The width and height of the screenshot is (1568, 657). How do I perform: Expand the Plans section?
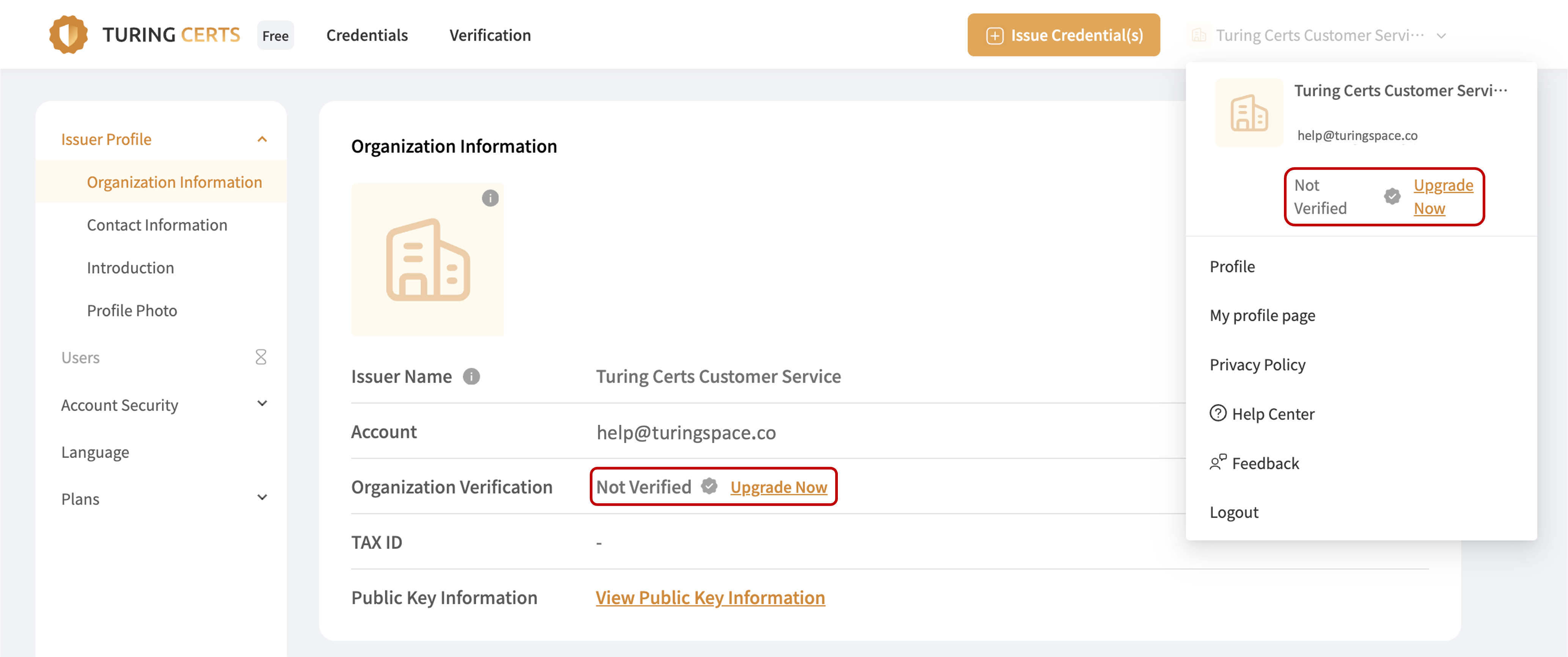262,498
